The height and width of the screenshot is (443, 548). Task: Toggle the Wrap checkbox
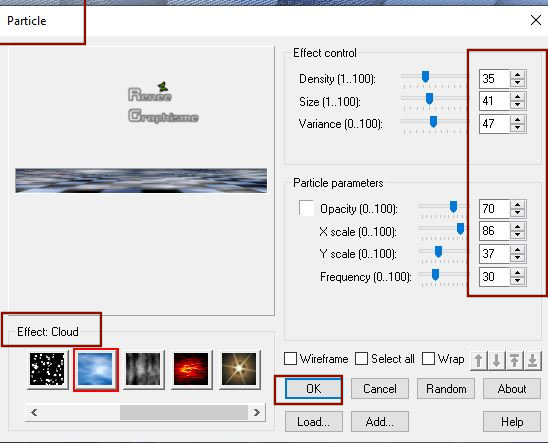(x=428, y=358)
